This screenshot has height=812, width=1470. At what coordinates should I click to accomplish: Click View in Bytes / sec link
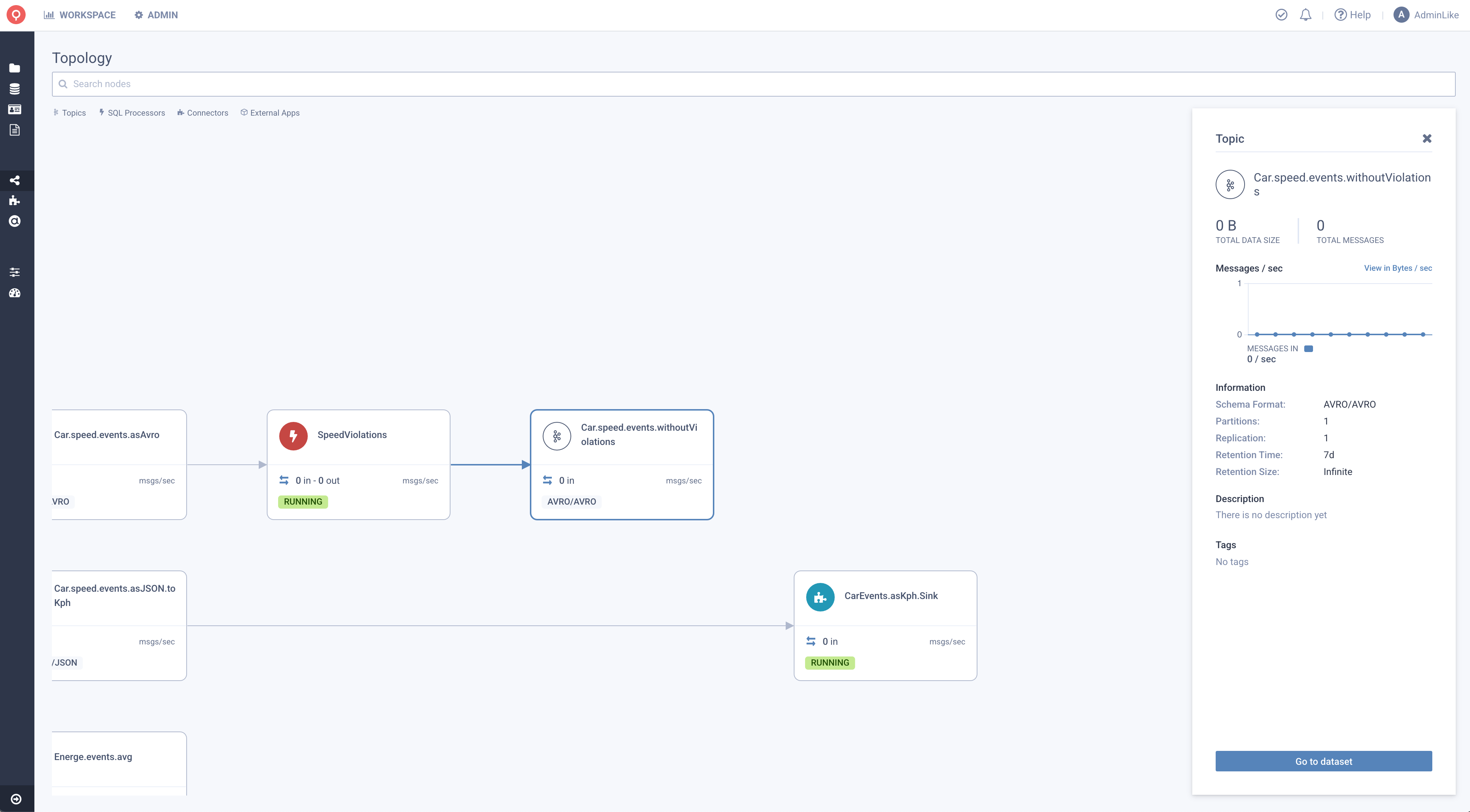[1398, 268]
